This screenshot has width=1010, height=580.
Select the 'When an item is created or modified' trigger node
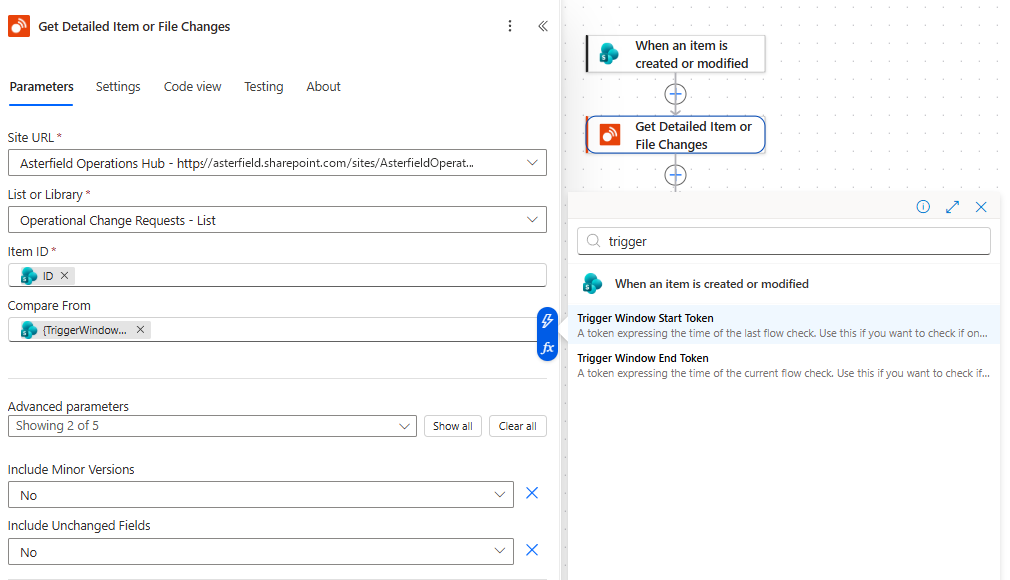pyautogui.click(x=676, y=54)
